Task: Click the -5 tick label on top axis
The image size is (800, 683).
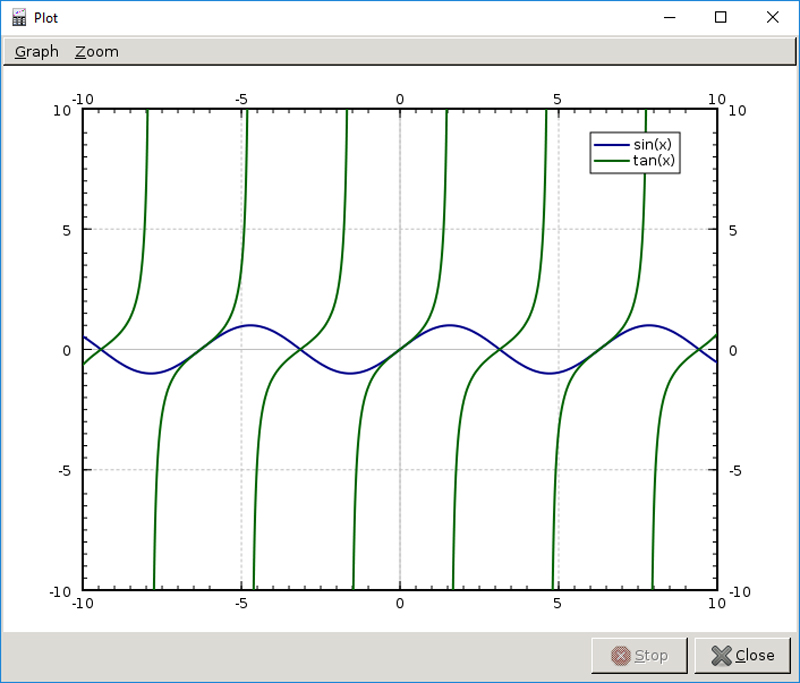Action: click(241, 99)
